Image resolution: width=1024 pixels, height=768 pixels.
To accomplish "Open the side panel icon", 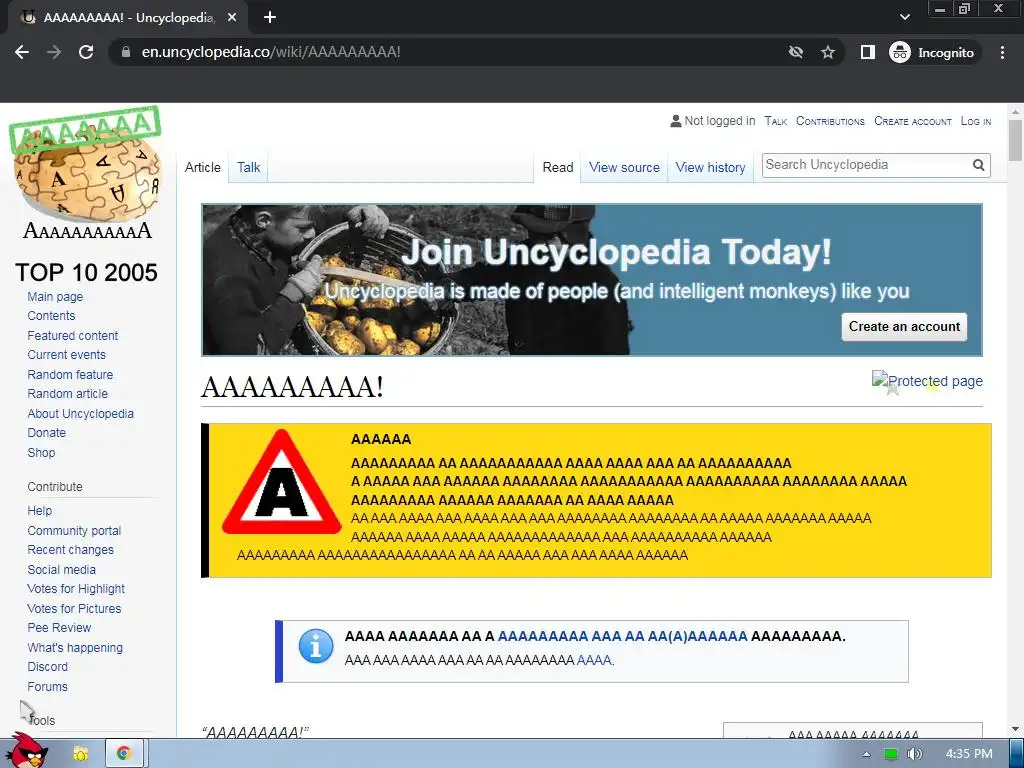I will (867, 52).
